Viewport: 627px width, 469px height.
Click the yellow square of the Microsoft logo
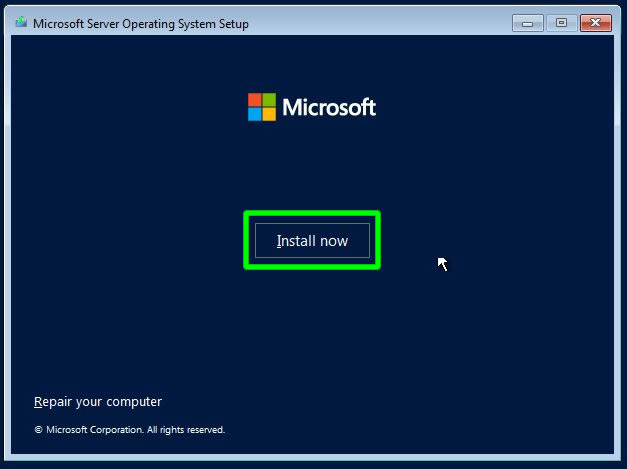[268, 114]
